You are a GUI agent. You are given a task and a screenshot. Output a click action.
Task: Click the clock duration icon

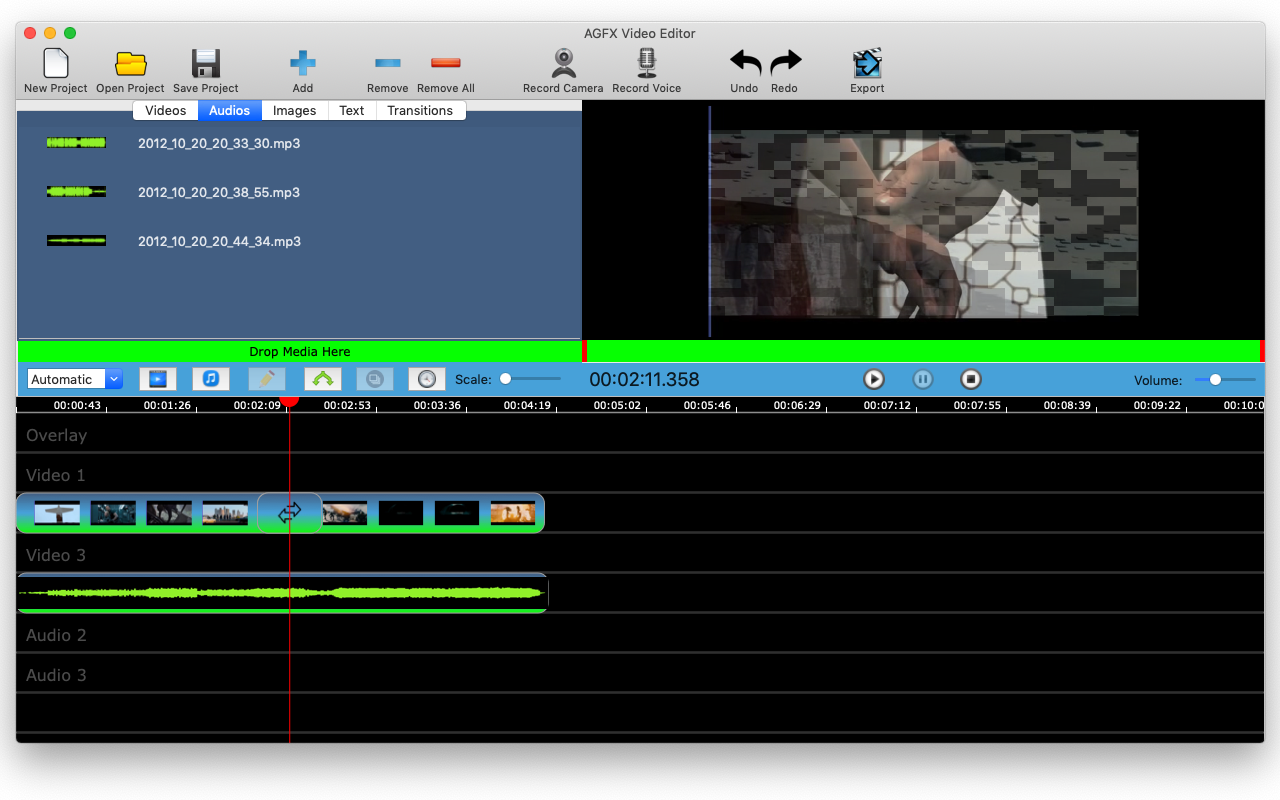(427, 379)
